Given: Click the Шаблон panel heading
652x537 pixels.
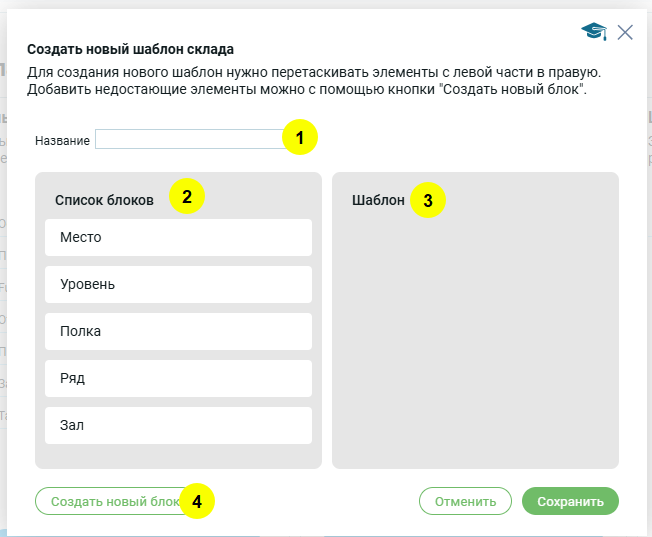Looking at the screenshot, I should pyautogui.click(x=378, y=200).
